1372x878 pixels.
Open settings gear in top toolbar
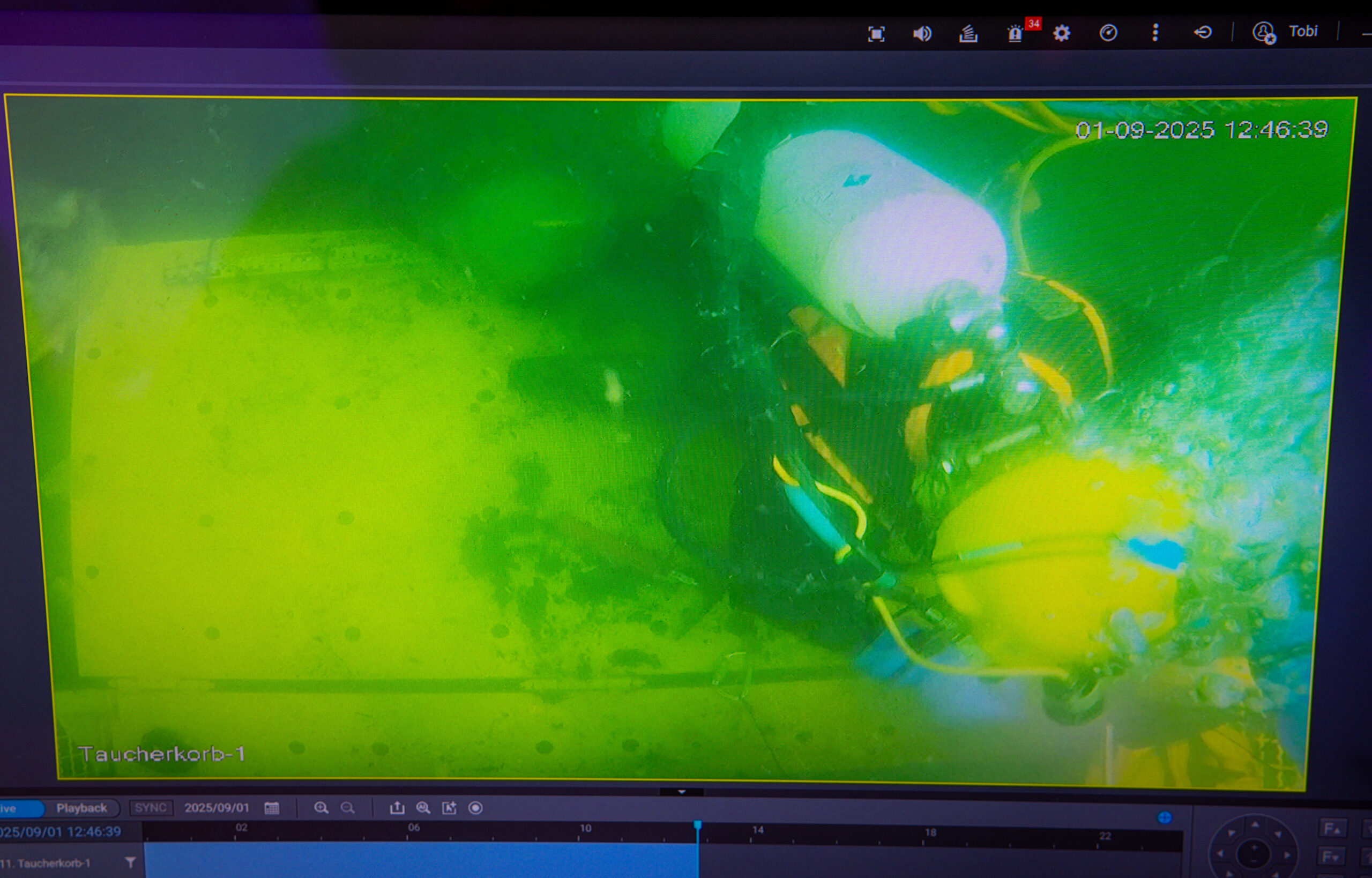1061,33
